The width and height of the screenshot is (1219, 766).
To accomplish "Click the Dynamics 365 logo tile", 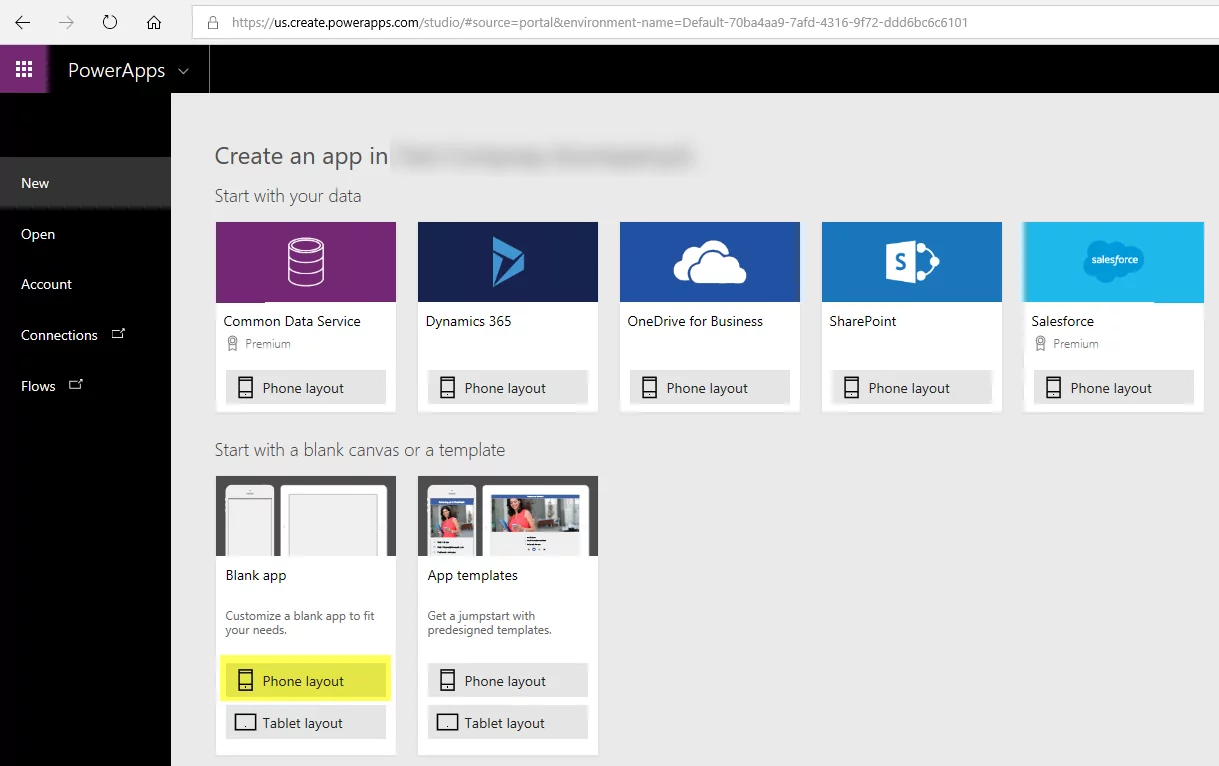I will point(508,262).
